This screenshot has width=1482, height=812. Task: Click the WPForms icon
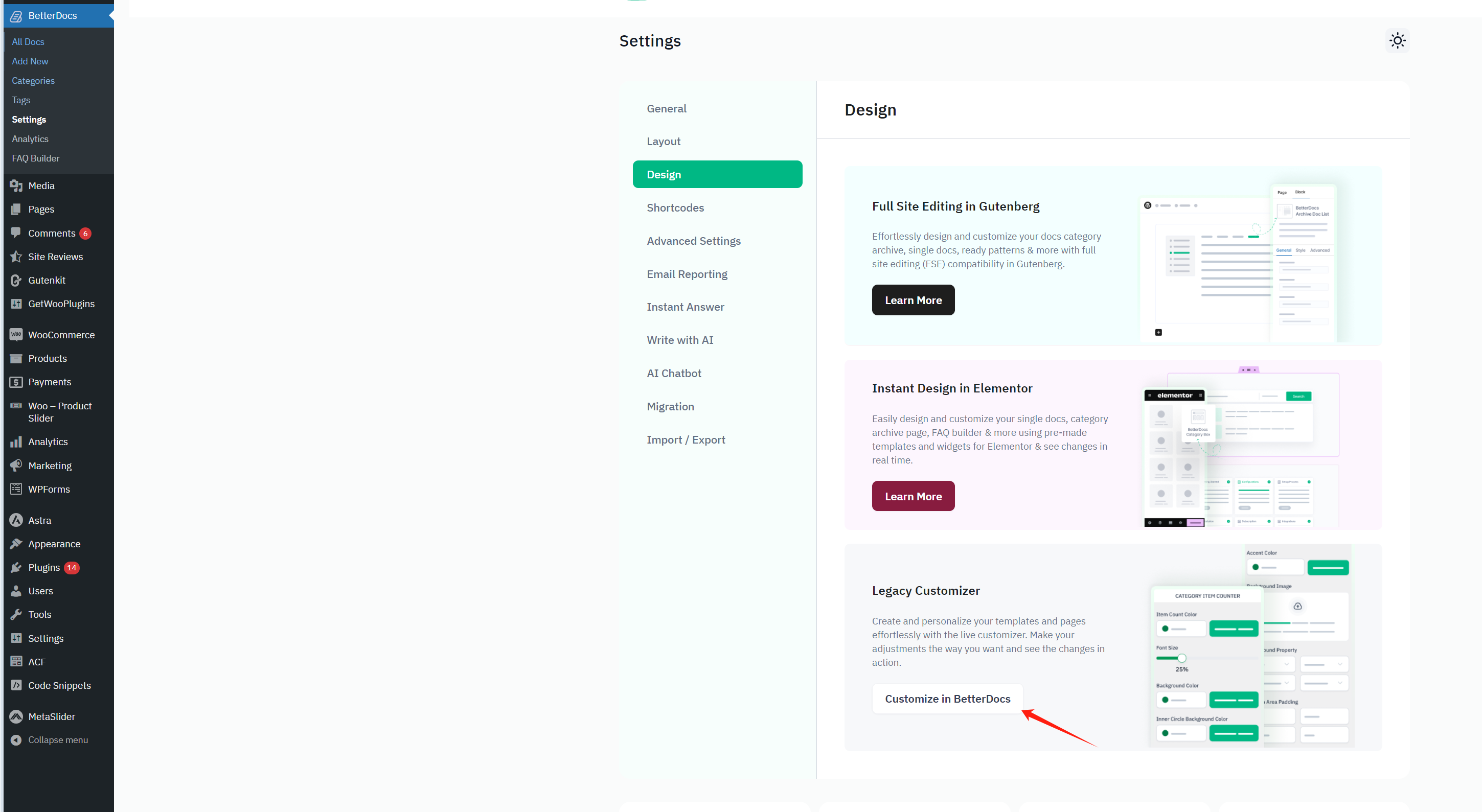pos(16,490)
